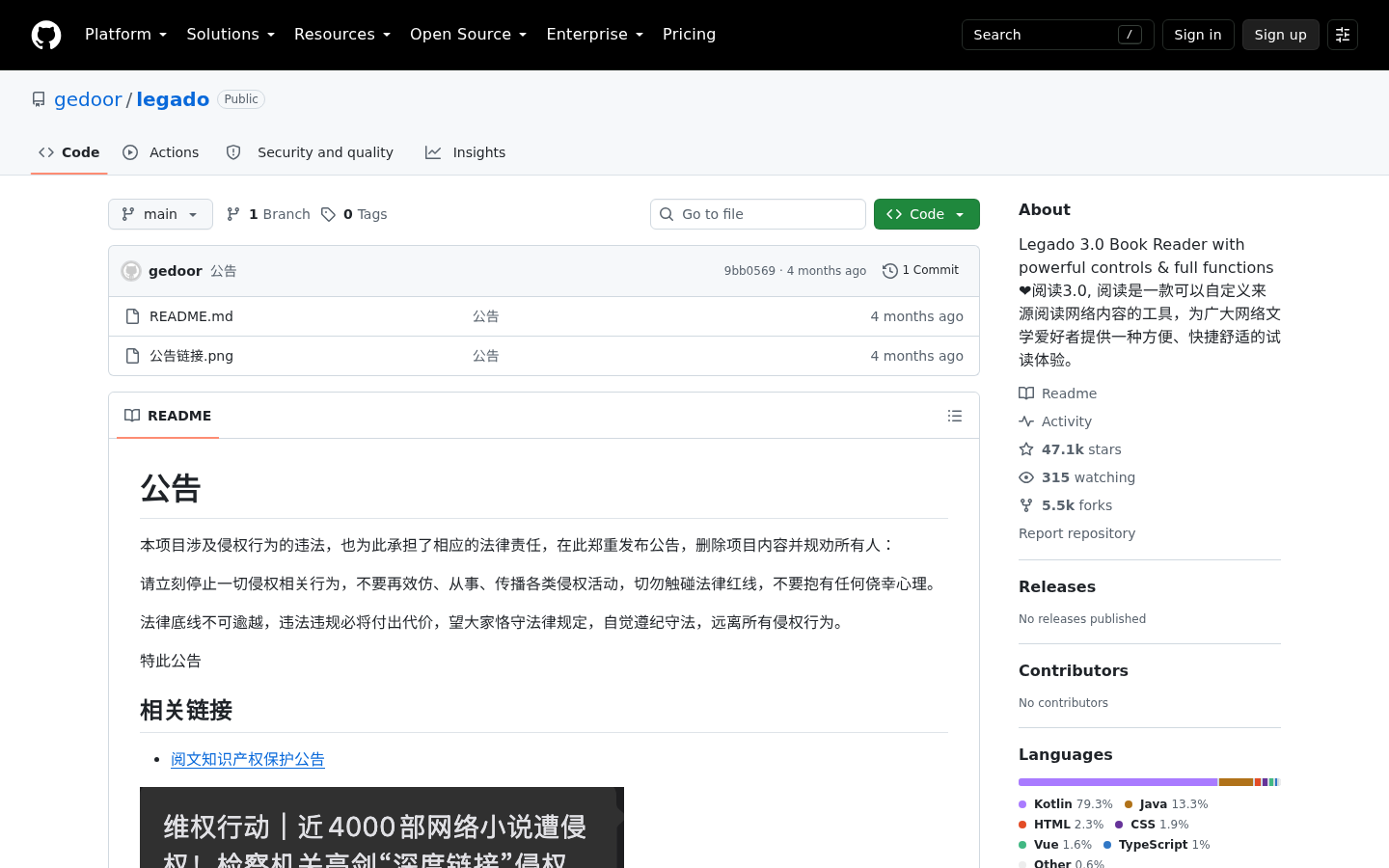Click Java 13.3% language entry
Image resolution: width=1389 pixels, height=868 pixels.
pos(1166,804)
